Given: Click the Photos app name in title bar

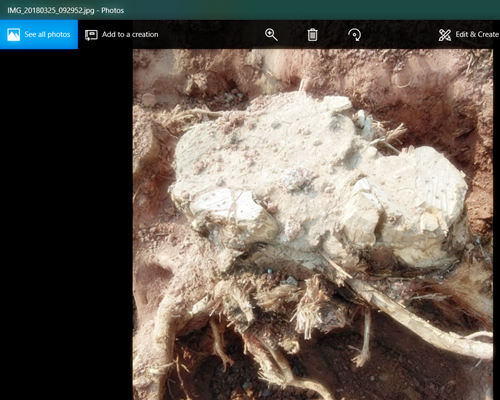Looking at the screenshot, I should (x=113, y=10).
